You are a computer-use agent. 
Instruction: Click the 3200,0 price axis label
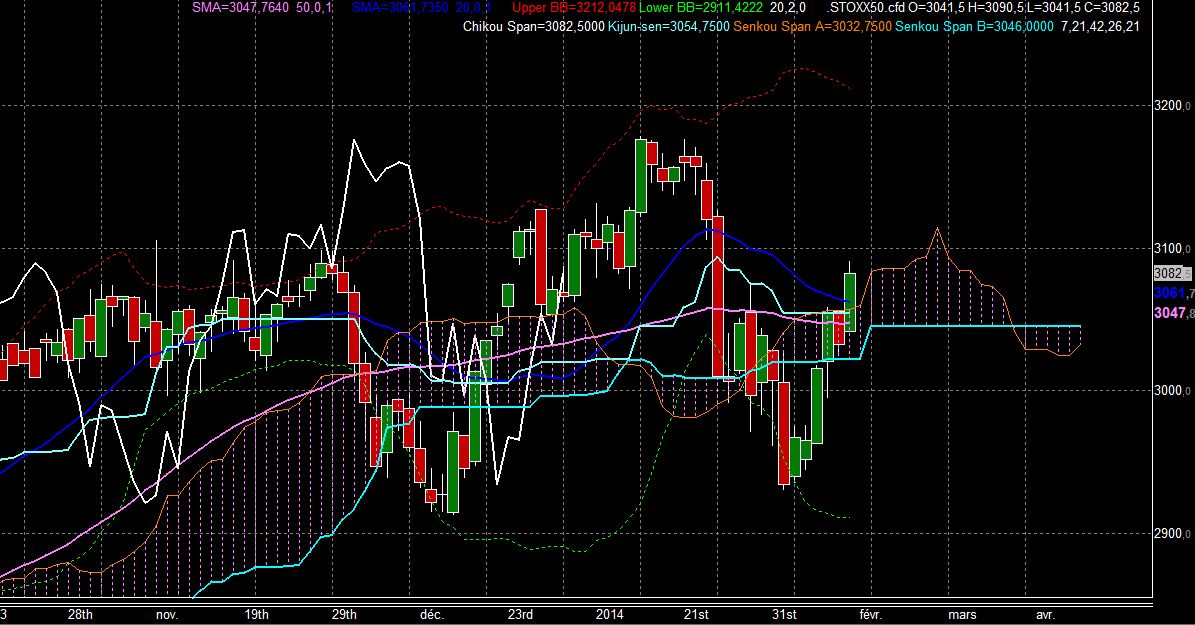[1173, 106]
